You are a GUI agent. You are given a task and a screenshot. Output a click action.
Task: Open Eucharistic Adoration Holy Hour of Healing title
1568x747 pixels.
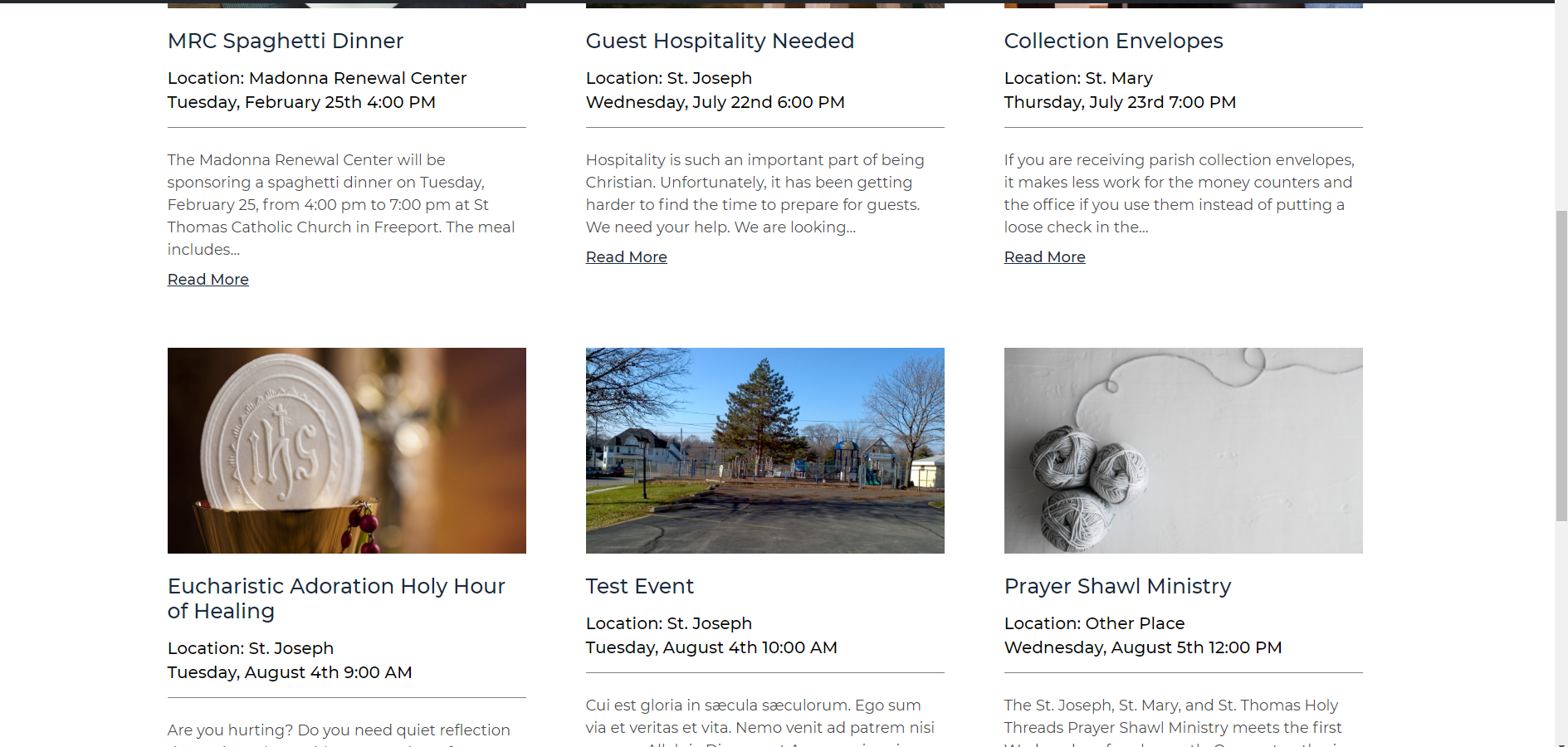pos(335,598)
